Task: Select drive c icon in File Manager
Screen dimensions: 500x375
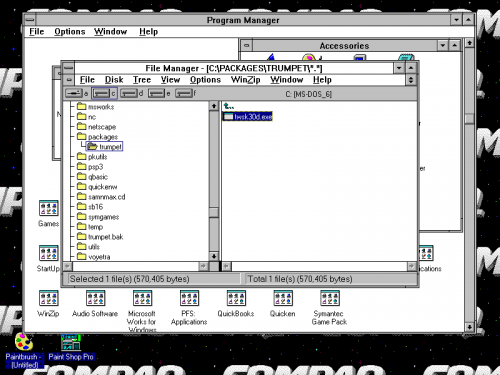Action: [101, 94]
